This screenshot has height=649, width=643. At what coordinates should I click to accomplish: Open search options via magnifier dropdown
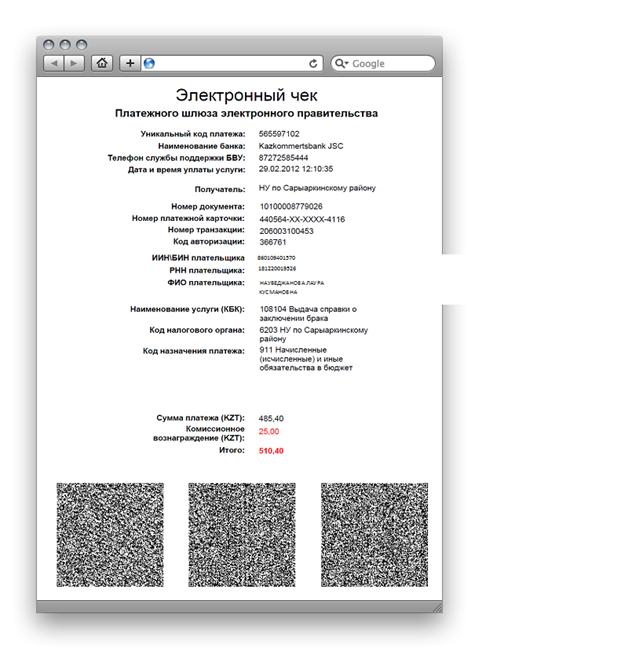coord(341,63)
